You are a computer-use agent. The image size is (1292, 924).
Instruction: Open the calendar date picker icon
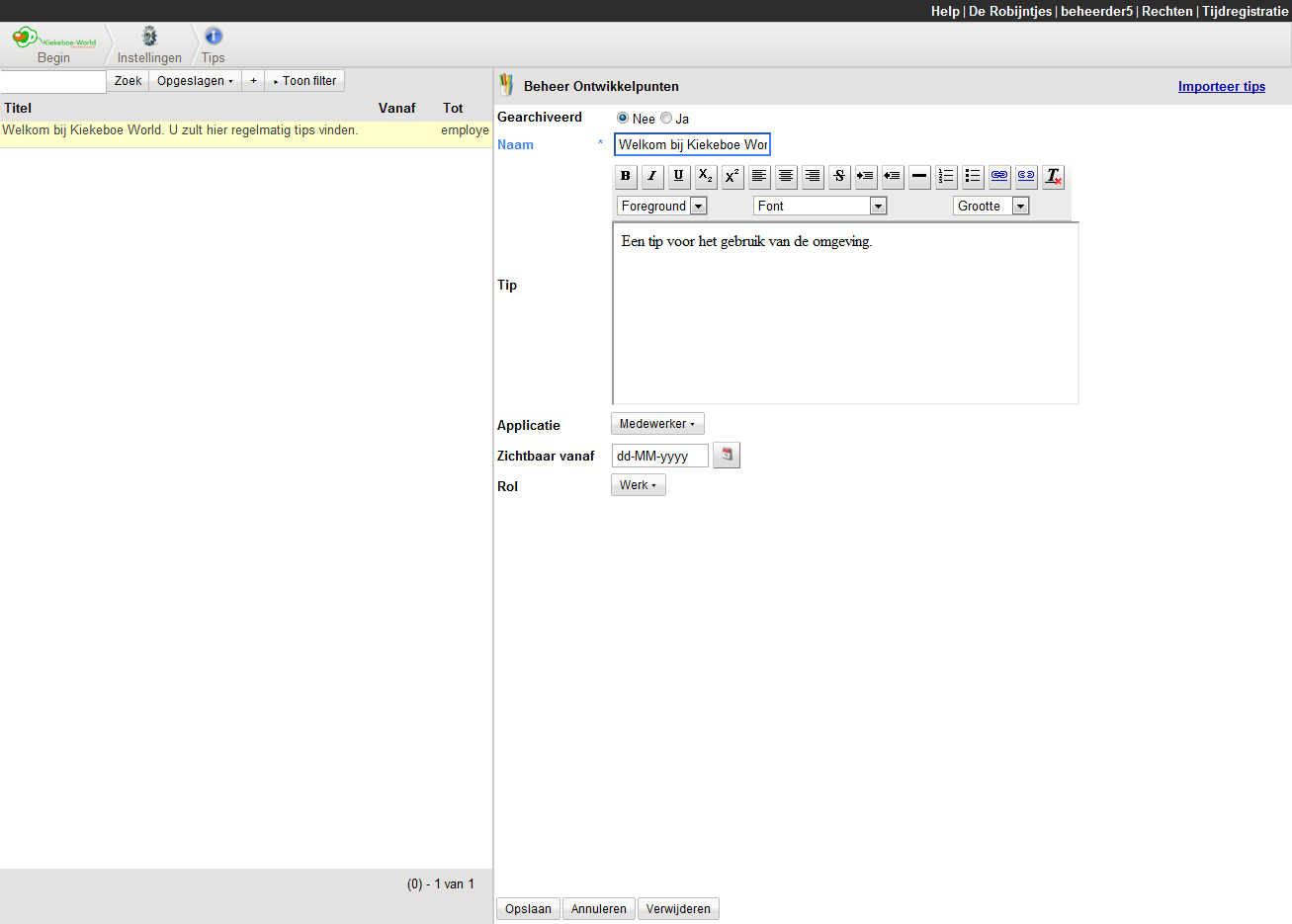(726, 455)
